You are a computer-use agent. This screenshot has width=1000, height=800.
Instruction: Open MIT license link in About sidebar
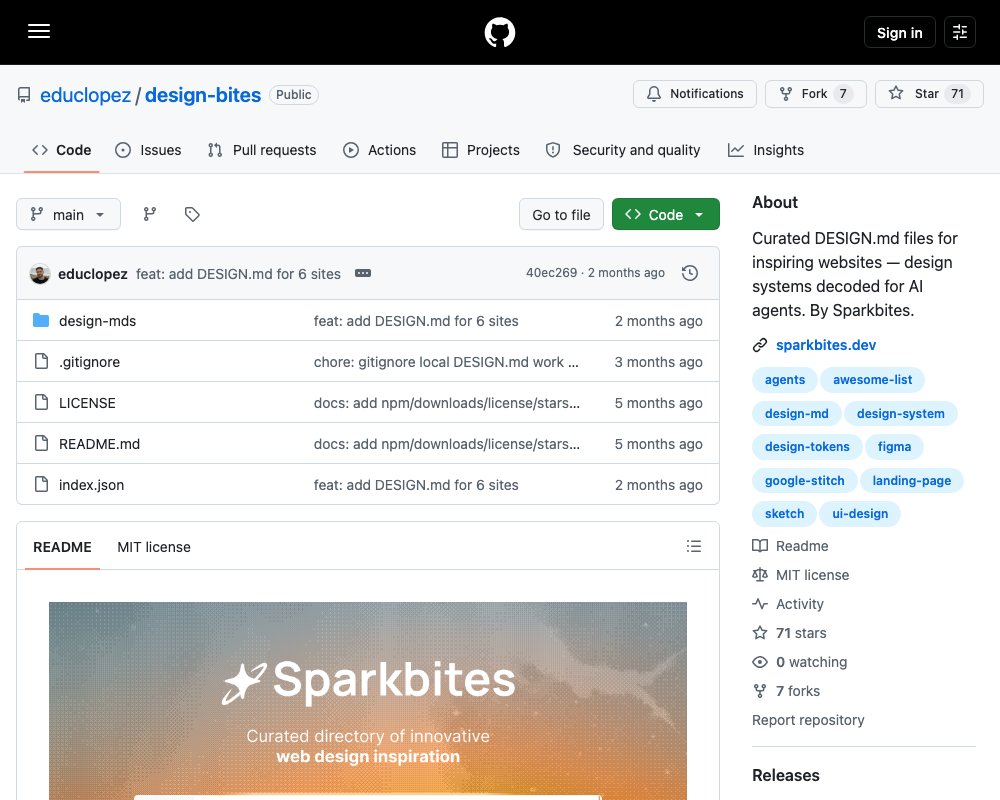coord(800,575)
